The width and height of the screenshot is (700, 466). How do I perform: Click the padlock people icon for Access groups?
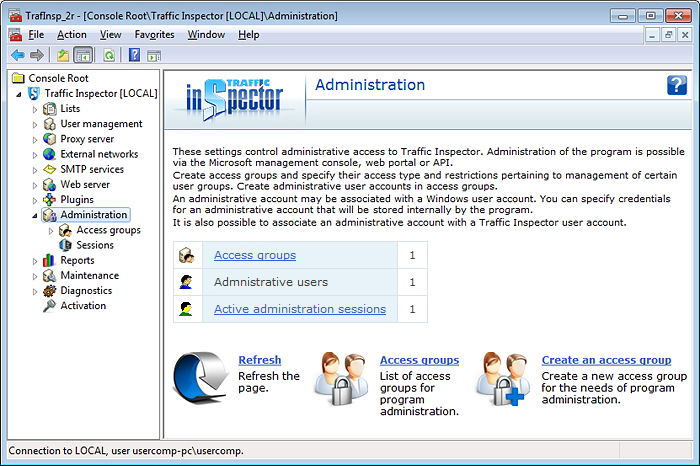[342, 379]
